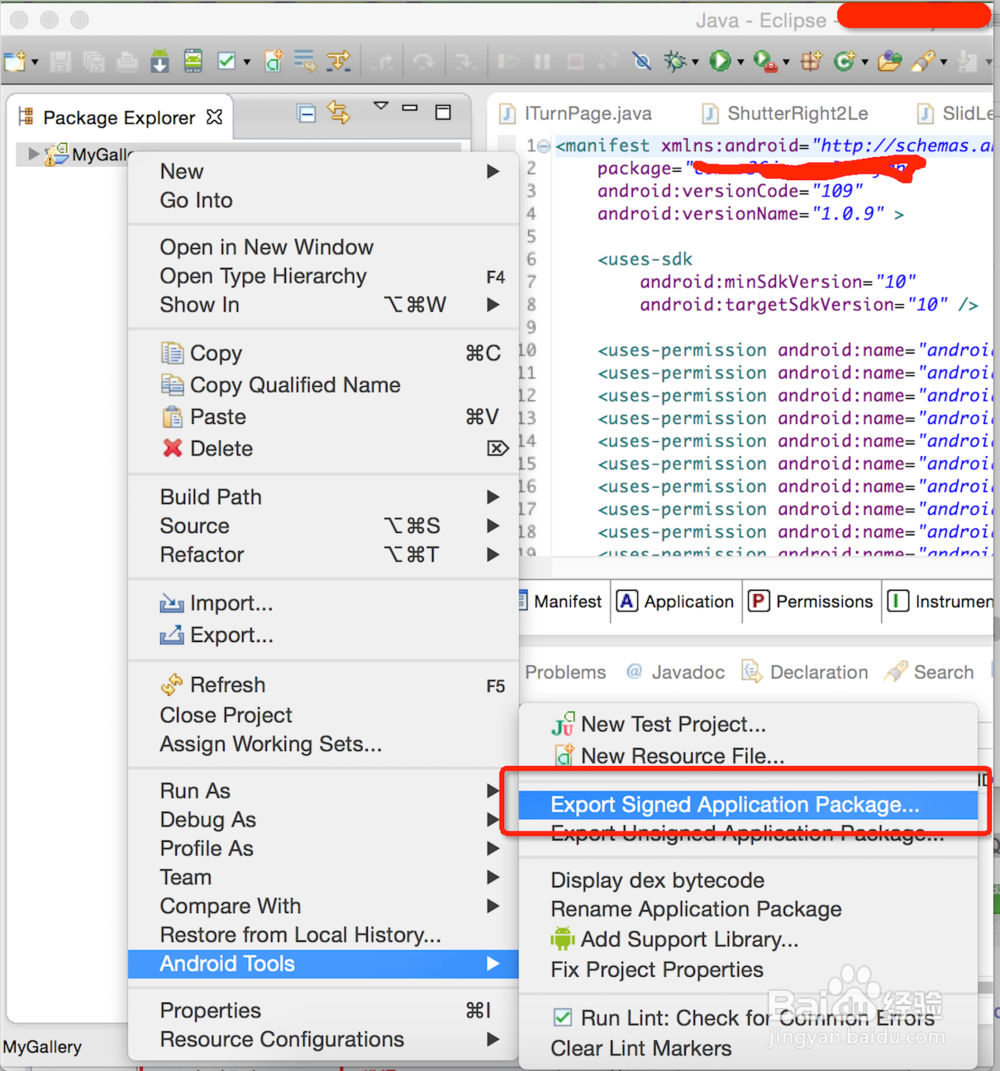Open the Application manifest editor tab
1000x1071 pixels.
click(x=676, y=602)
